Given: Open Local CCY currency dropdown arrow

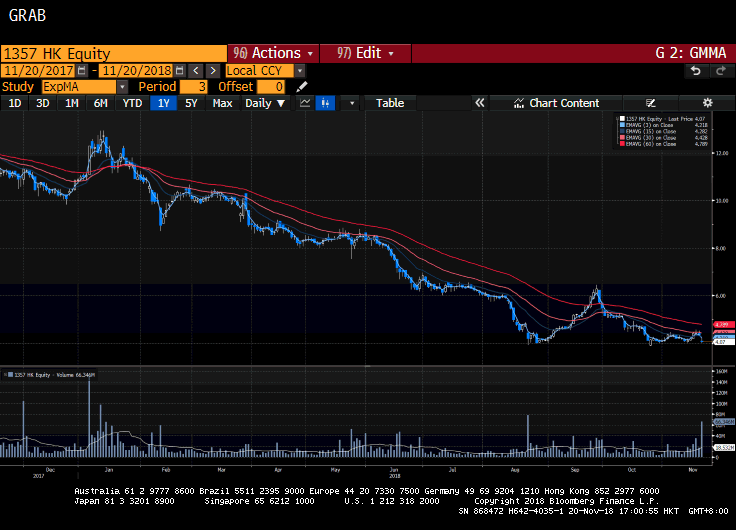Looking at the screenshot, I should tap(300, 71).
